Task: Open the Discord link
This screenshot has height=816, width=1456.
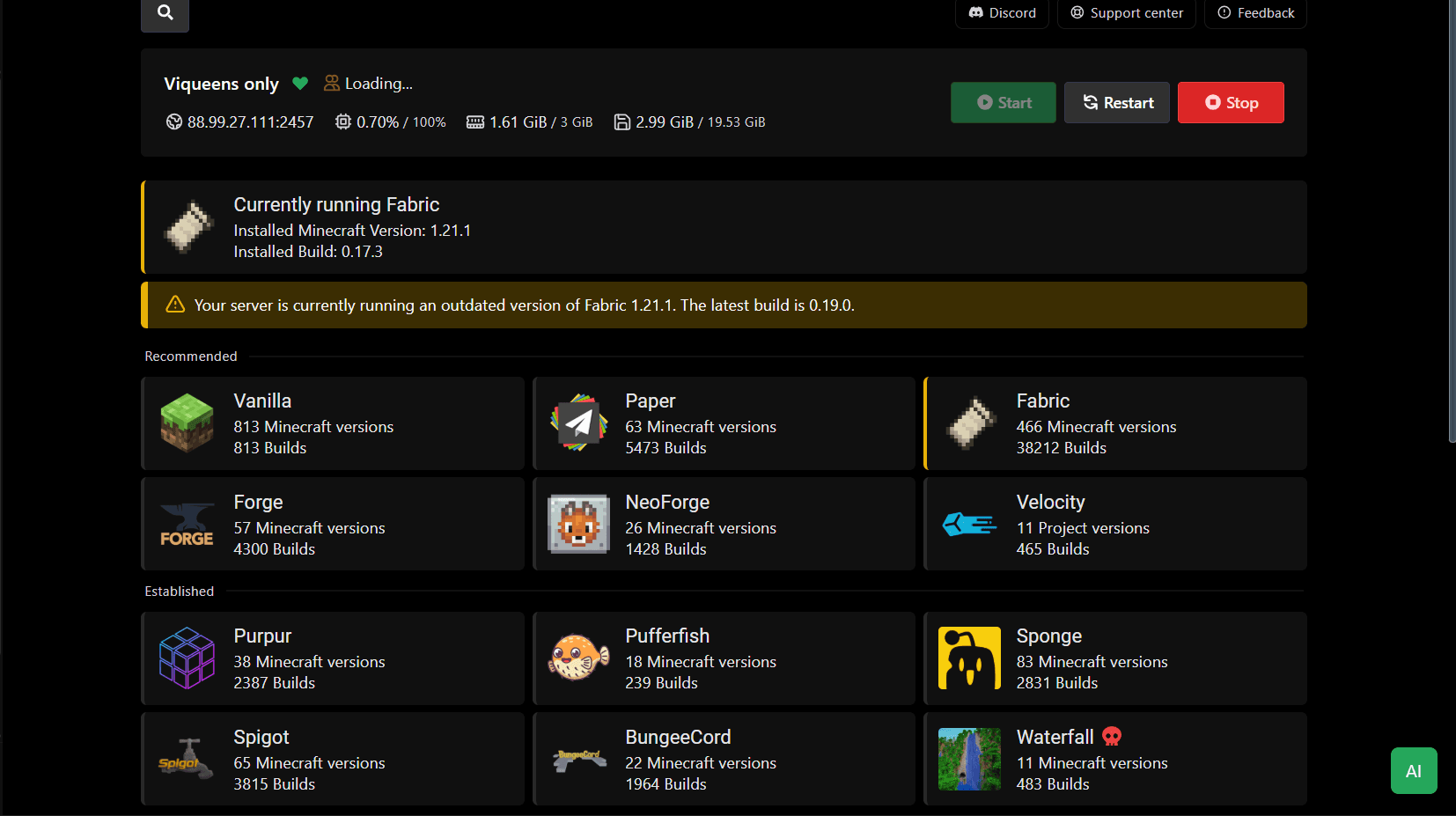Action: pyautogui.click(x=1002, y=13)
